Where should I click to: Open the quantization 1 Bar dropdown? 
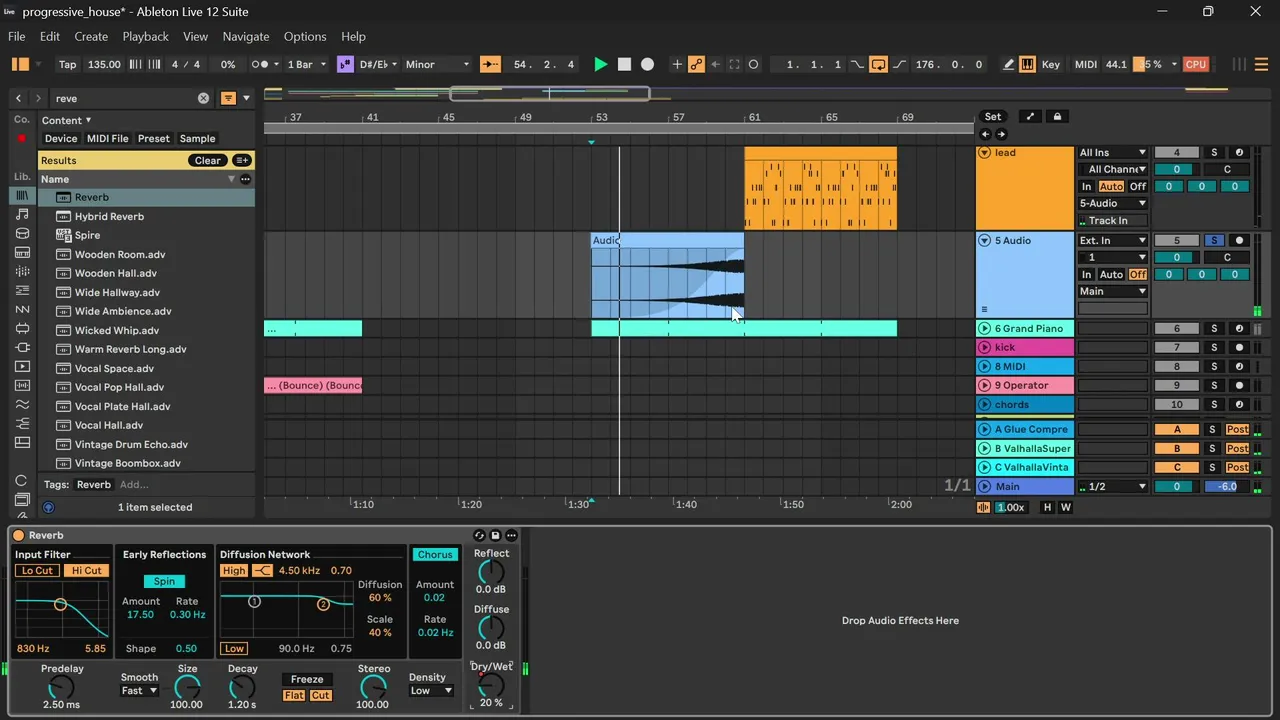tap(307, 64)
